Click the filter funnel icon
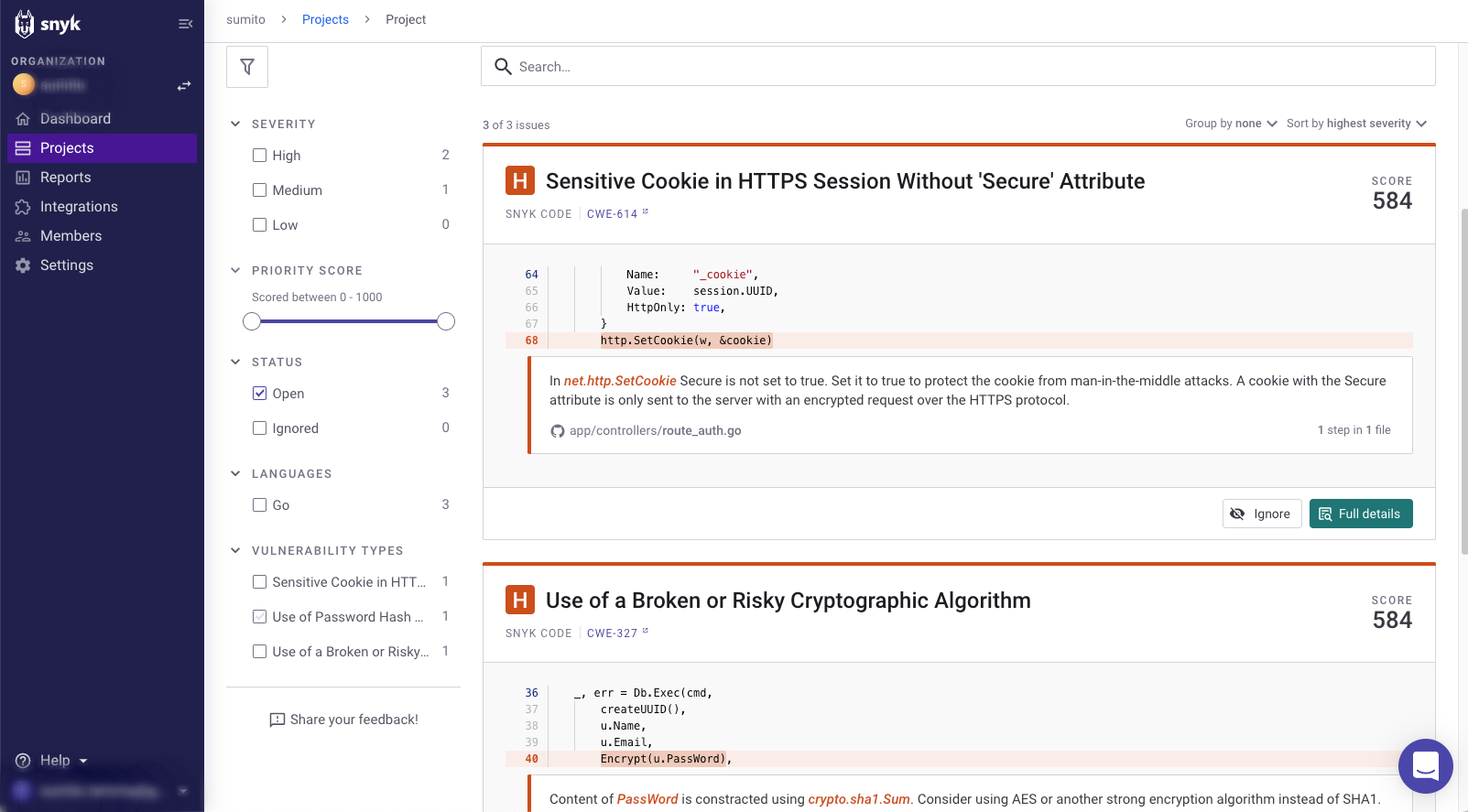This screenshot has width=1468, height=812. pyautogui.click(x=247, y=67)
